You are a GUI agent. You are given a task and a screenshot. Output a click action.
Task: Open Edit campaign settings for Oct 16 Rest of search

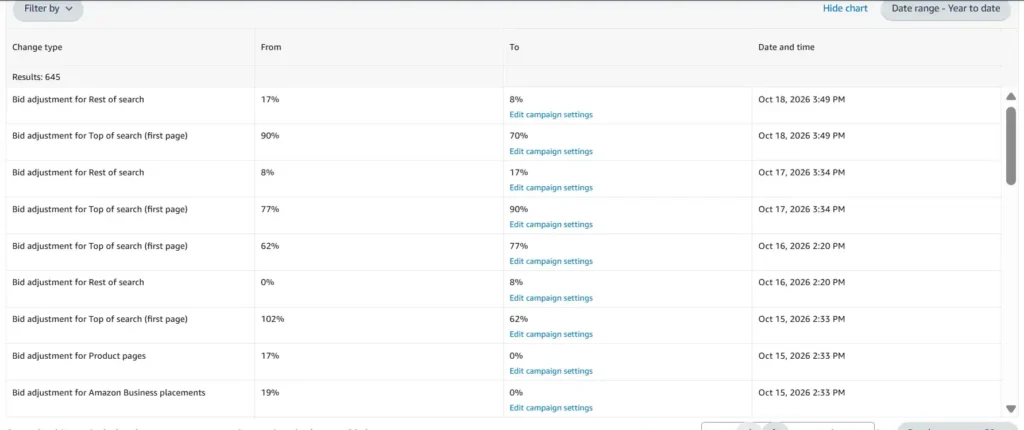coord(551,298)
